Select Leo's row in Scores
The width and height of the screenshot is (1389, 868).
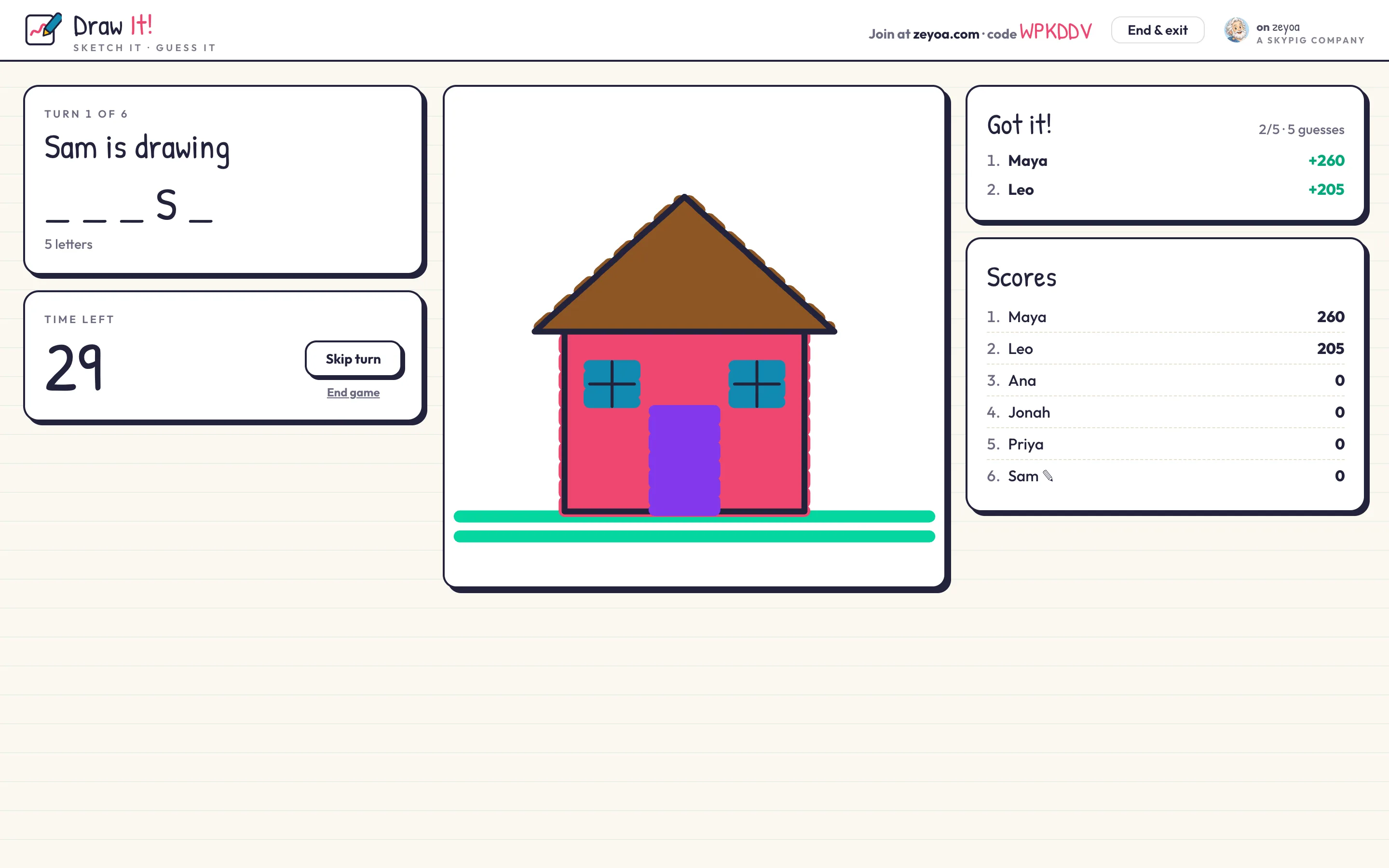click(1165, 349)
